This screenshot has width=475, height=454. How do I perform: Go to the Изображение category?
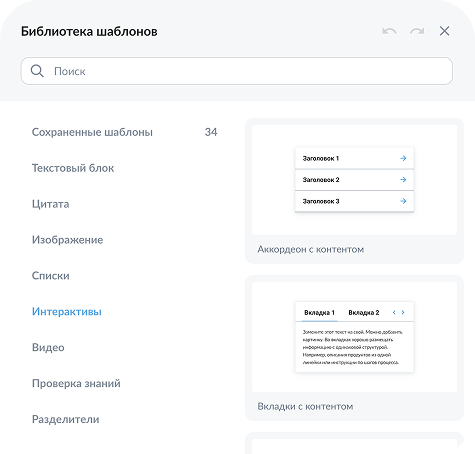pos(68,240)
